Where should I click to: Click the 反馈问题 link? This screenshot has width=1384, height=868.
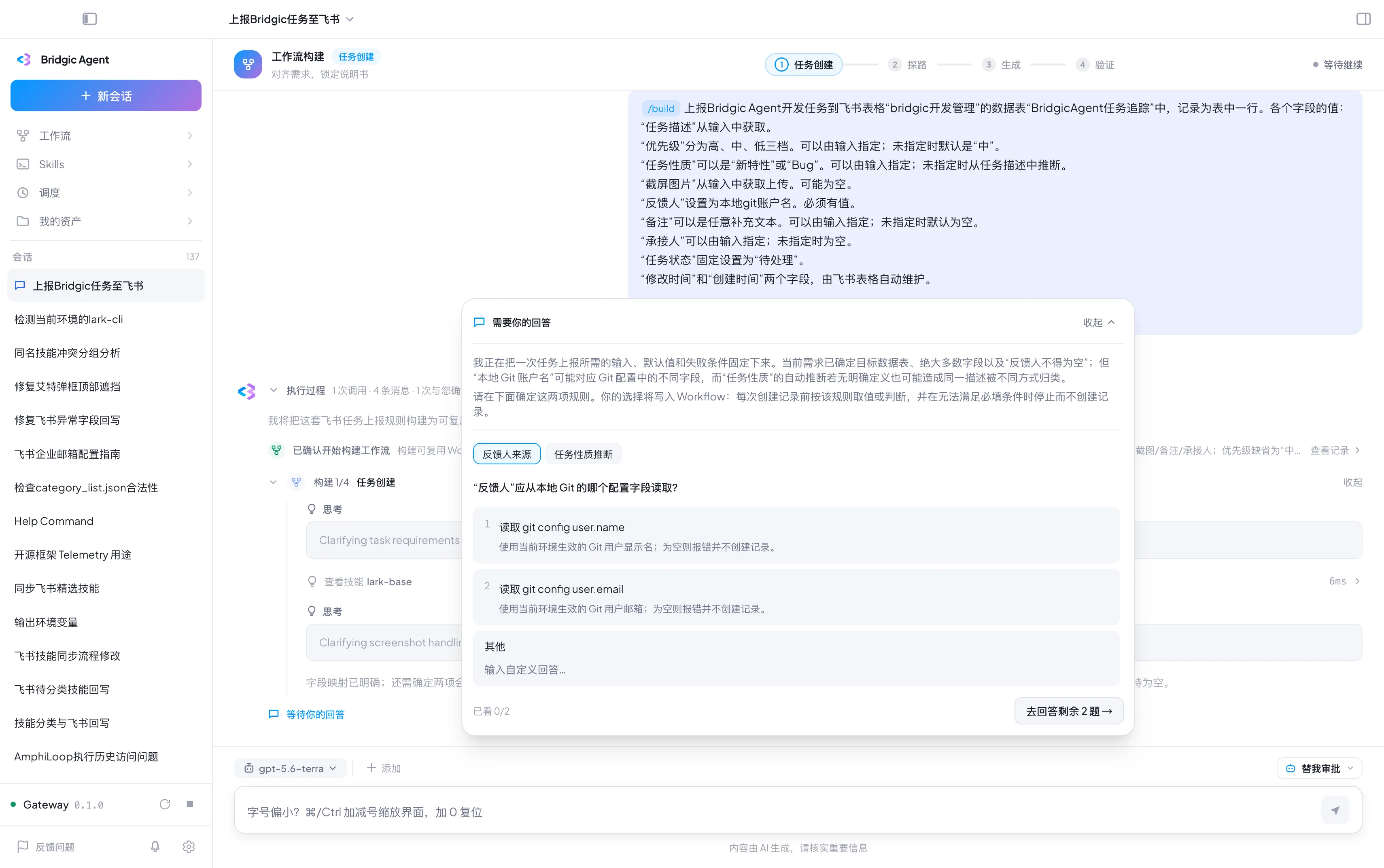[55, 847]
